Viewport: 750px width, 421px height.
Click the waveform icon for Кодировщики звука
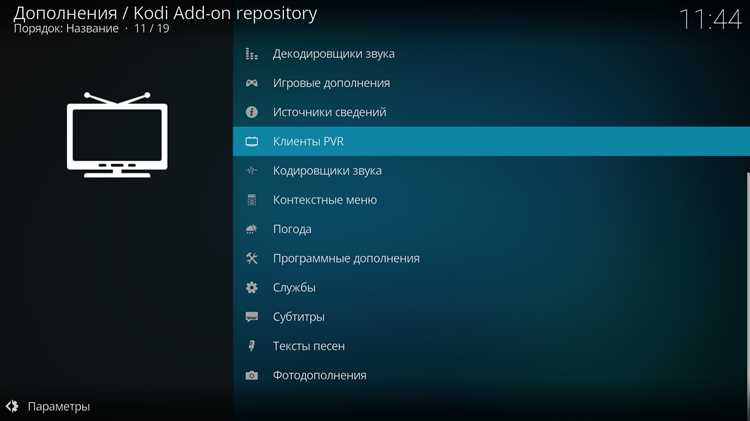coord(252,170)
